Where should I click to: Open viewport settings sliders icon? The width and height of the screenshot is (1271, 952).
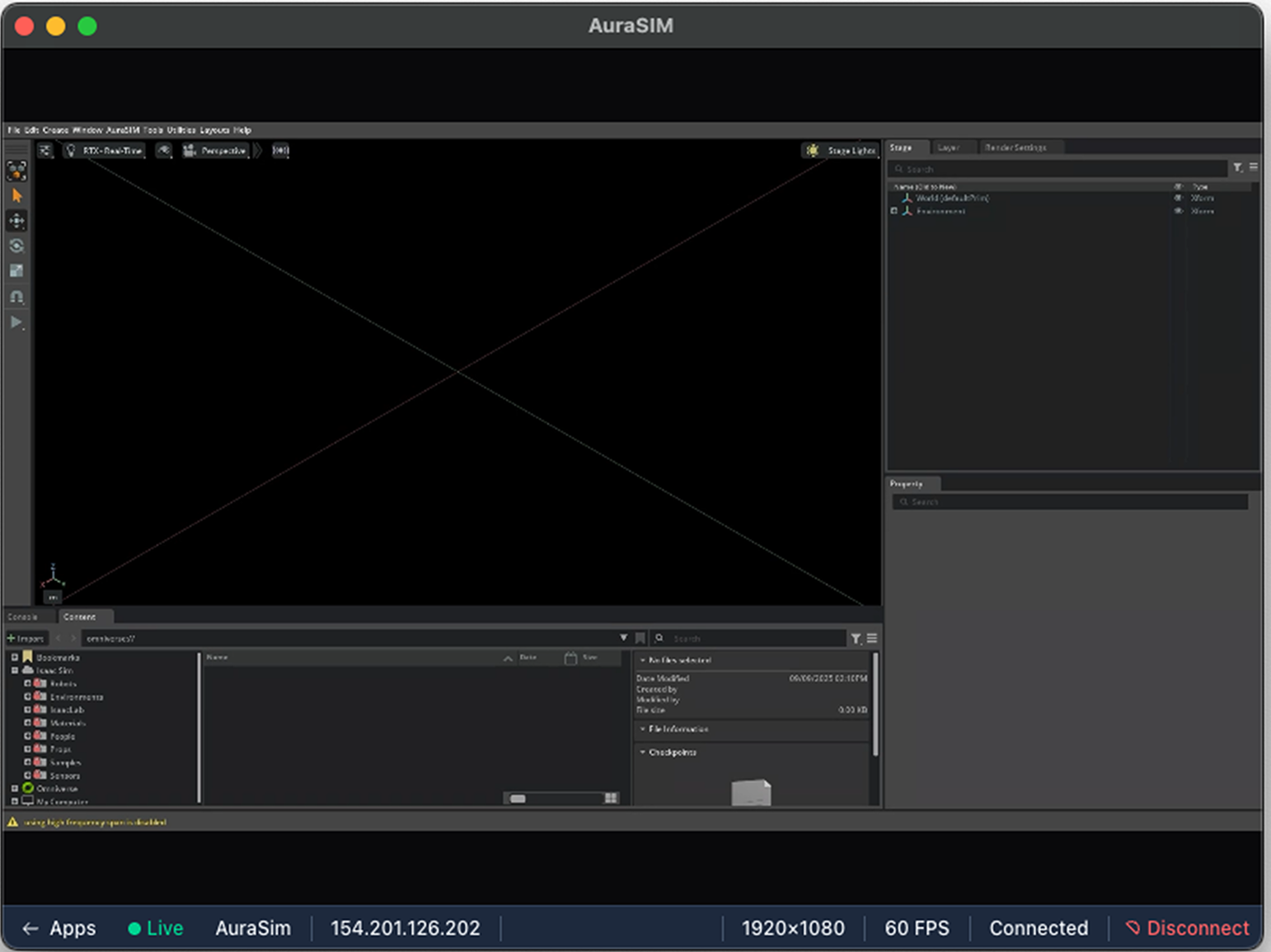point(45,150)
